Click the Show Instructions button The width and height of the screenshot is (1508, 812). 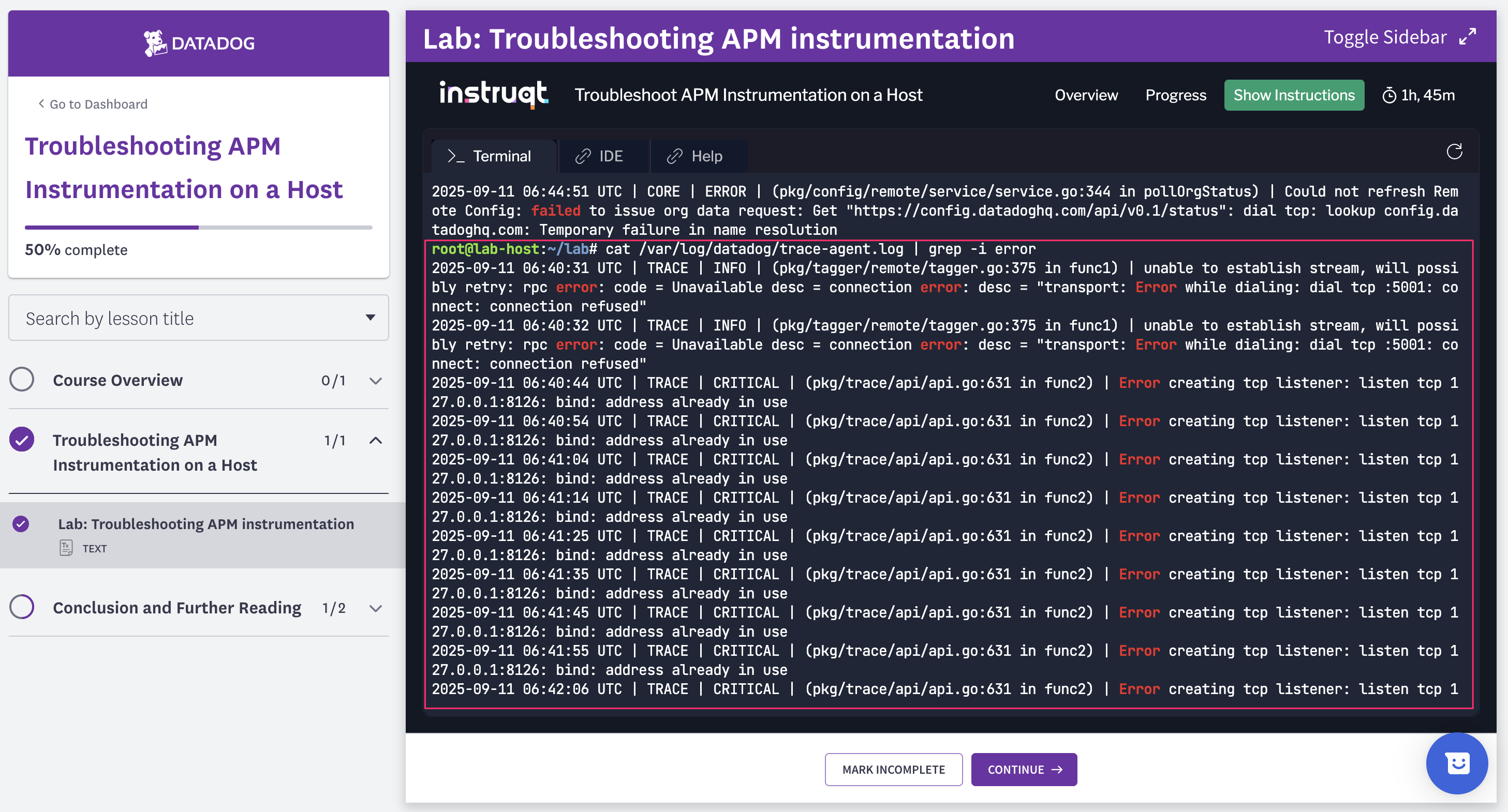tap(1294, 95)
